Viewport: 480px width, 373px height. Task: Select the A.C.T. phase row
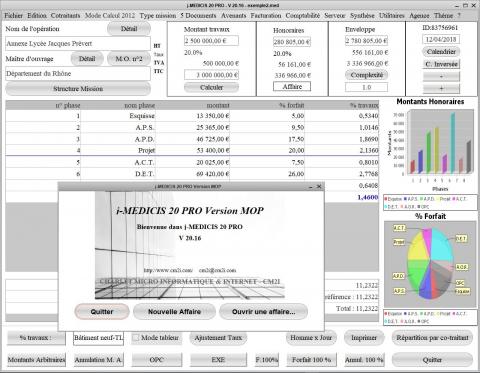[x=192, y=162]
